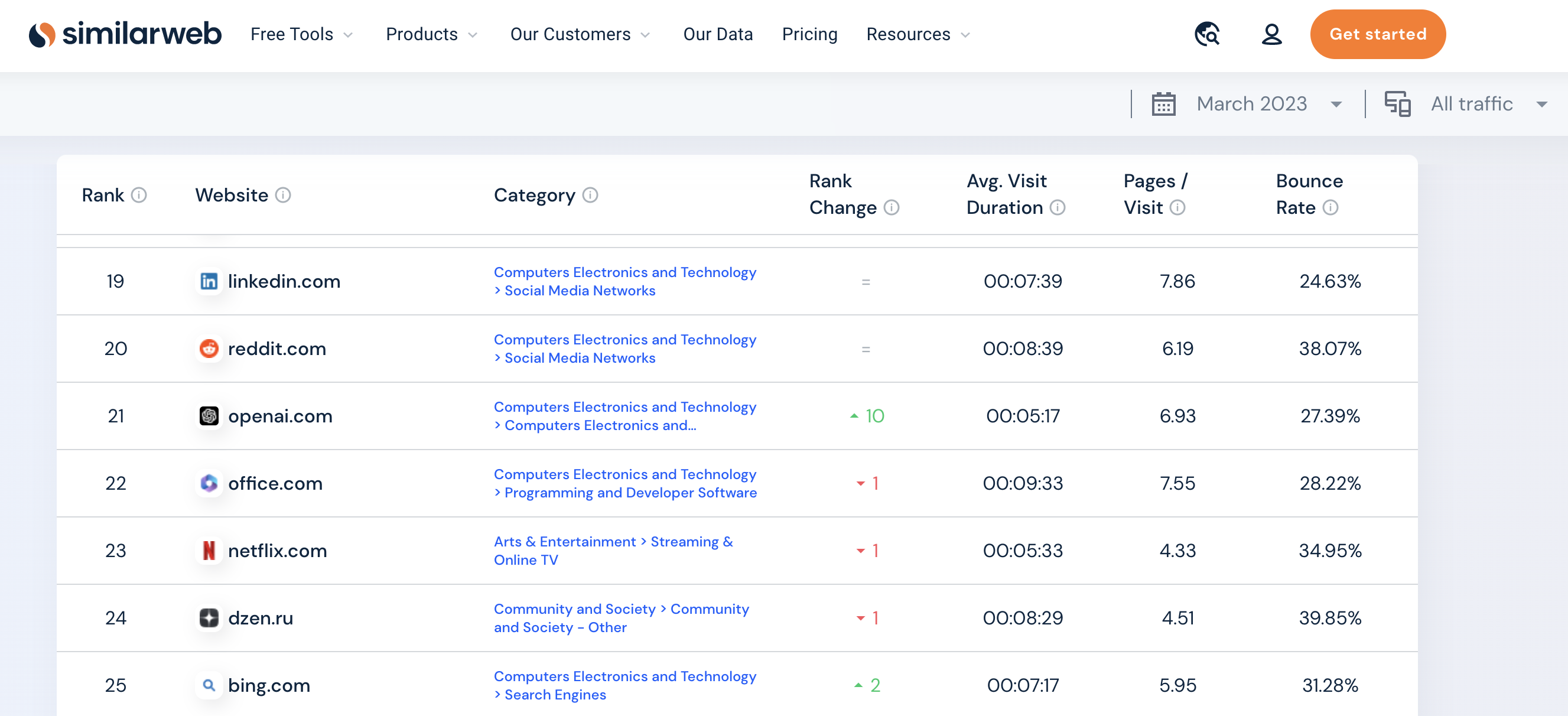Click the devices icon beside All traffic

point(1398,103)
